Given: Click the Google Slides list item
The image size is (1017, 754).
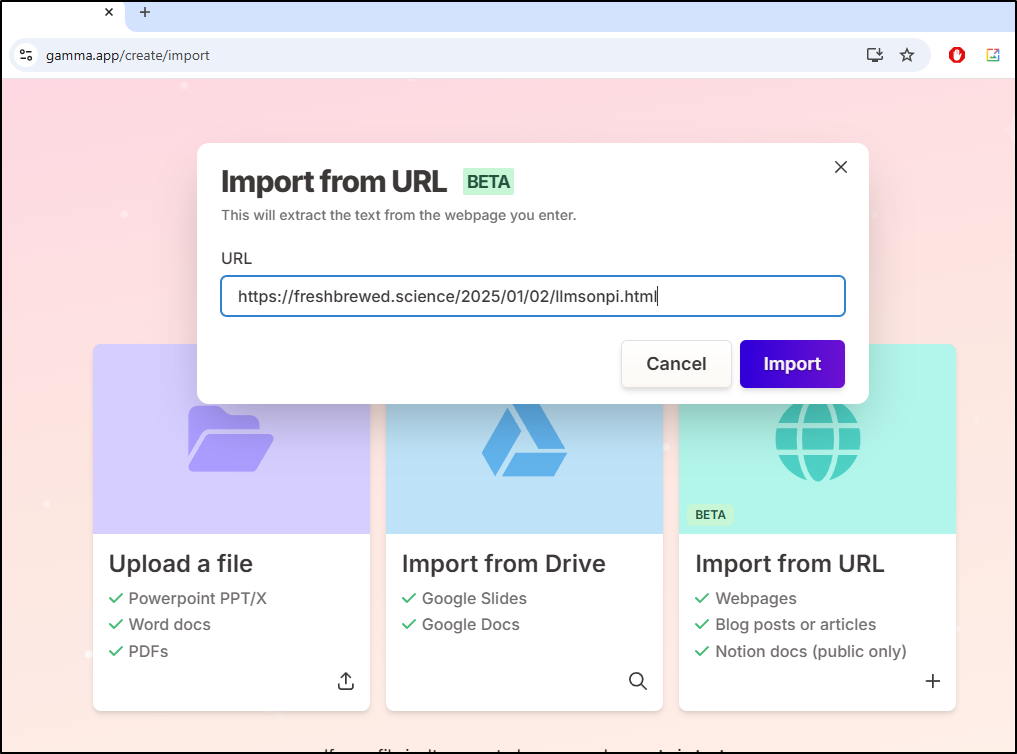Looking at the screenshot, I should pyautogui.click(x=473, y=598).
